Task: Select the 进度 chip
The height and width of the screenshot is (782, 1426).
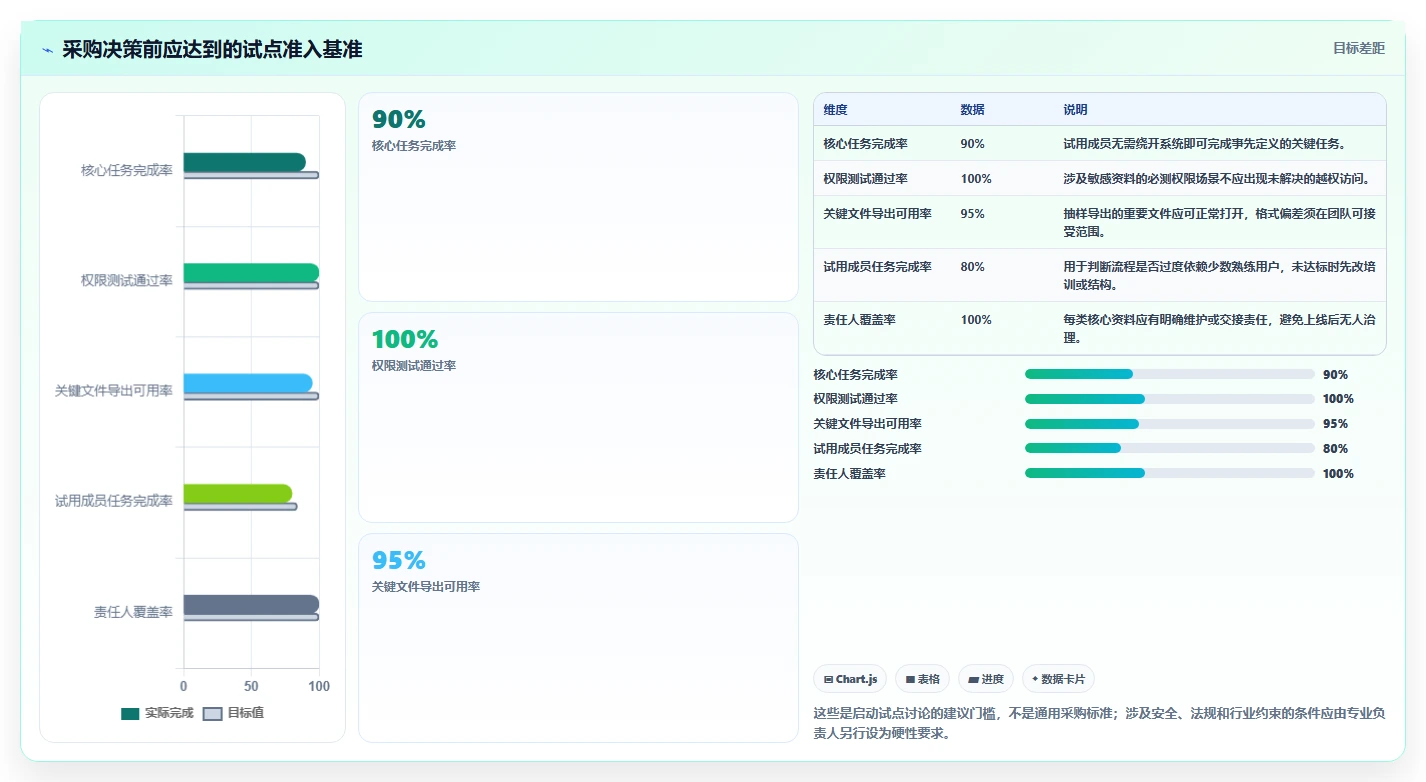Action: point(986,679)
